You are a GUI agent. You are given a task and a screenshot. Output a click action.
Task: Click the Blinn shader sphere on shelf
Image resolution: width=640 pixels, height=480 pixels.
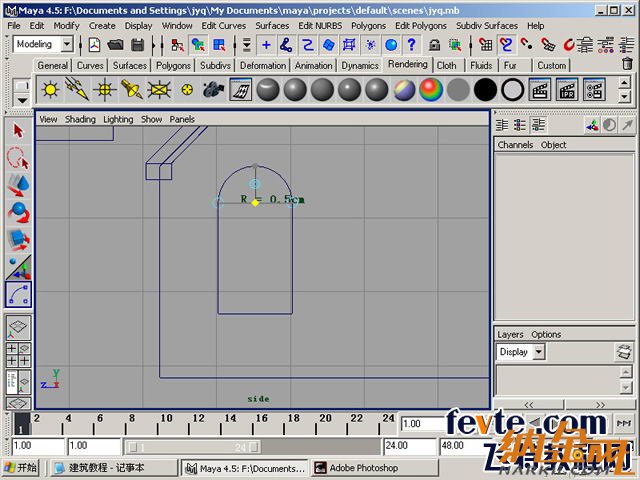click(x=295, y=90)
